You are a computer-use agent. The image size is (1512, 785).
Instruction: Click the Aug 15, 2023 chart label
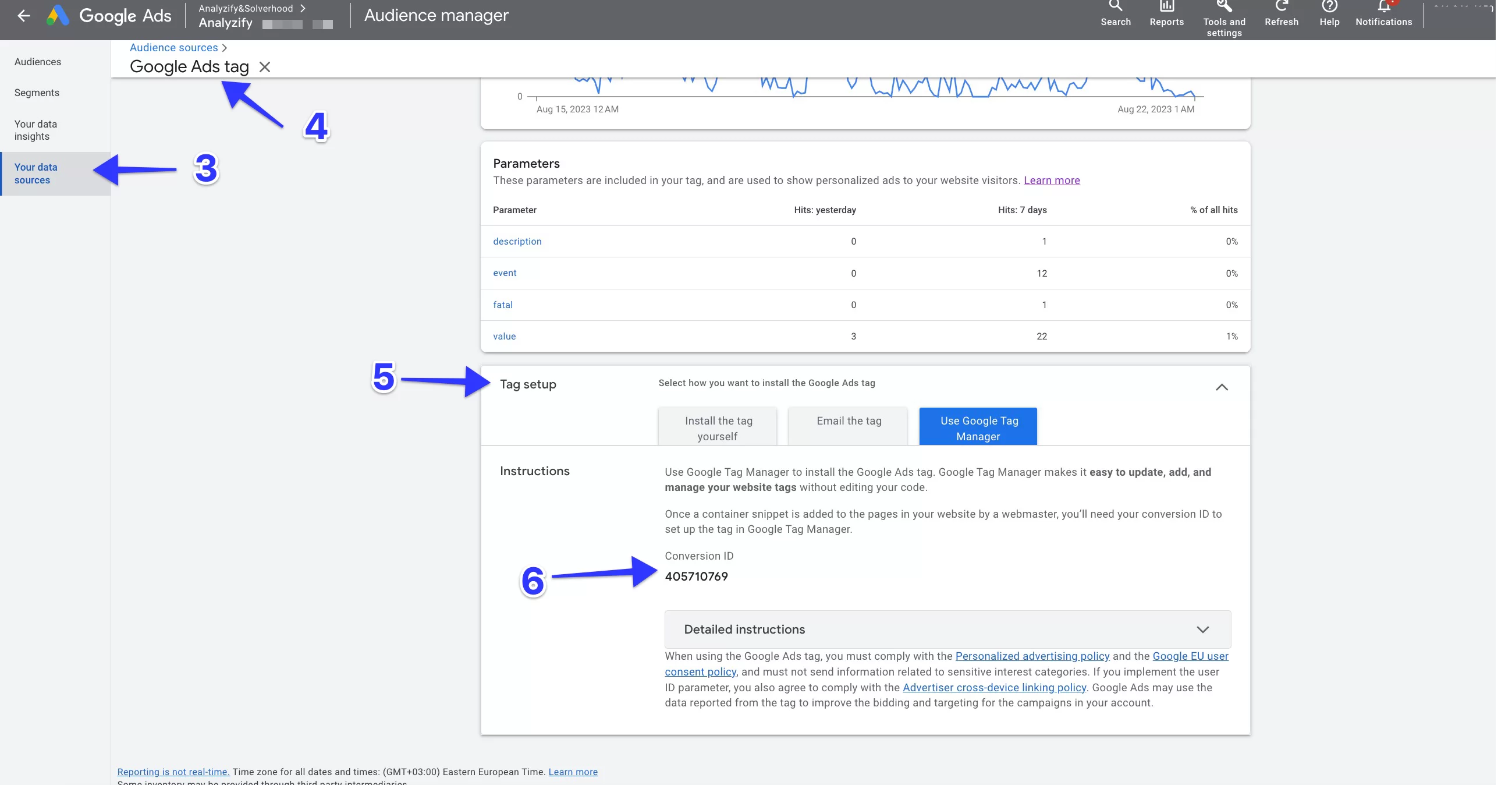[577, 109]
